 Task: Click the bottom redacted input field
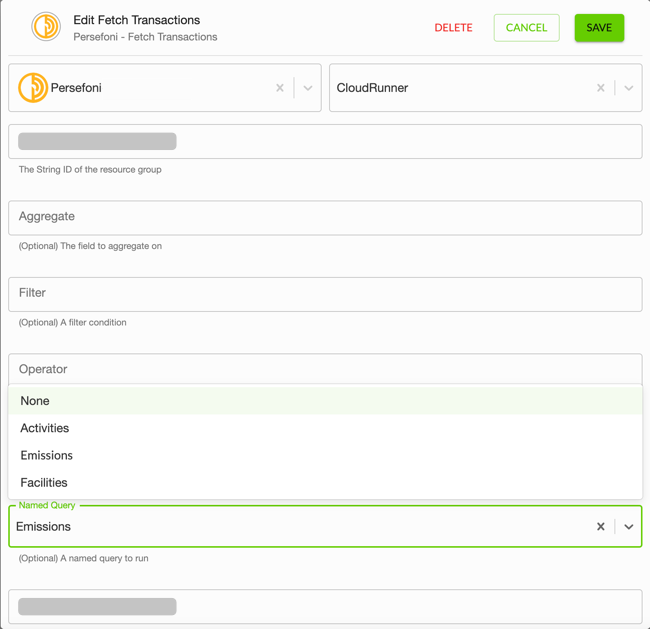click(325, 607)
